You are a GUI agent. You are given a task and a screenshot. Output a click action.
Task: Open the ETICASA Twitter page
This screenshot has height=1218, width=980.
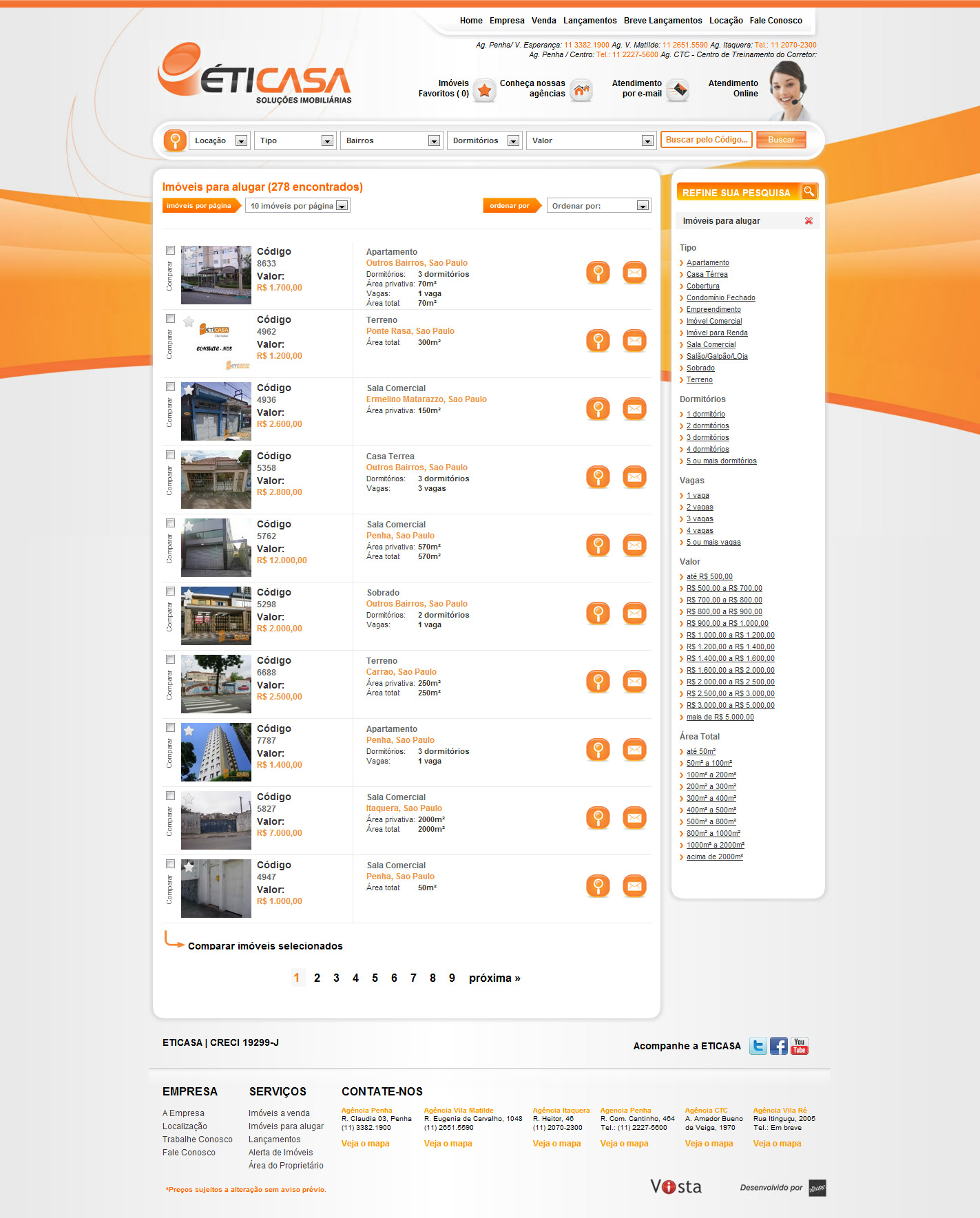[758, 1047]
